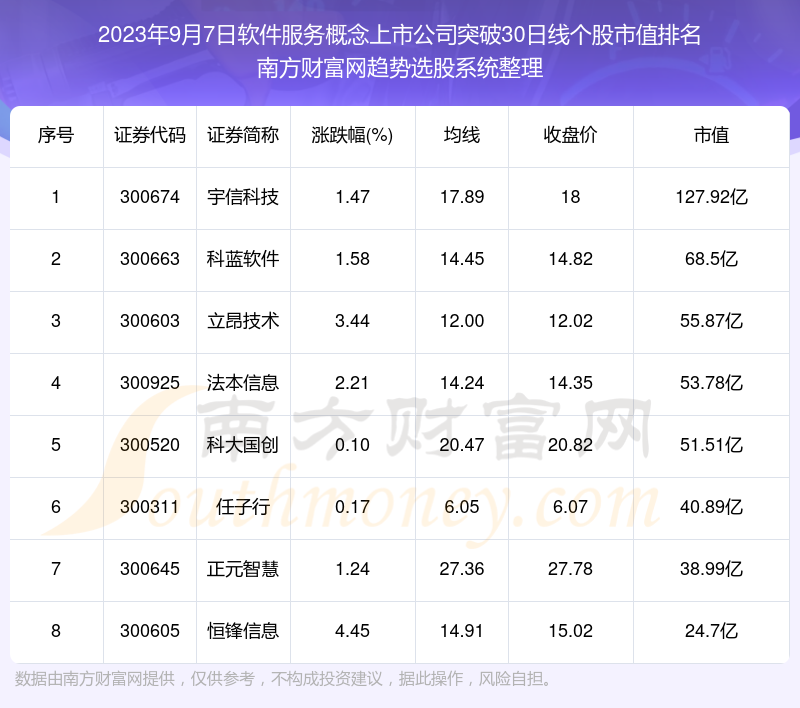Click the moving average value 17.89
The height and width of the screenshot is (708, 800).
coord(462,197)
